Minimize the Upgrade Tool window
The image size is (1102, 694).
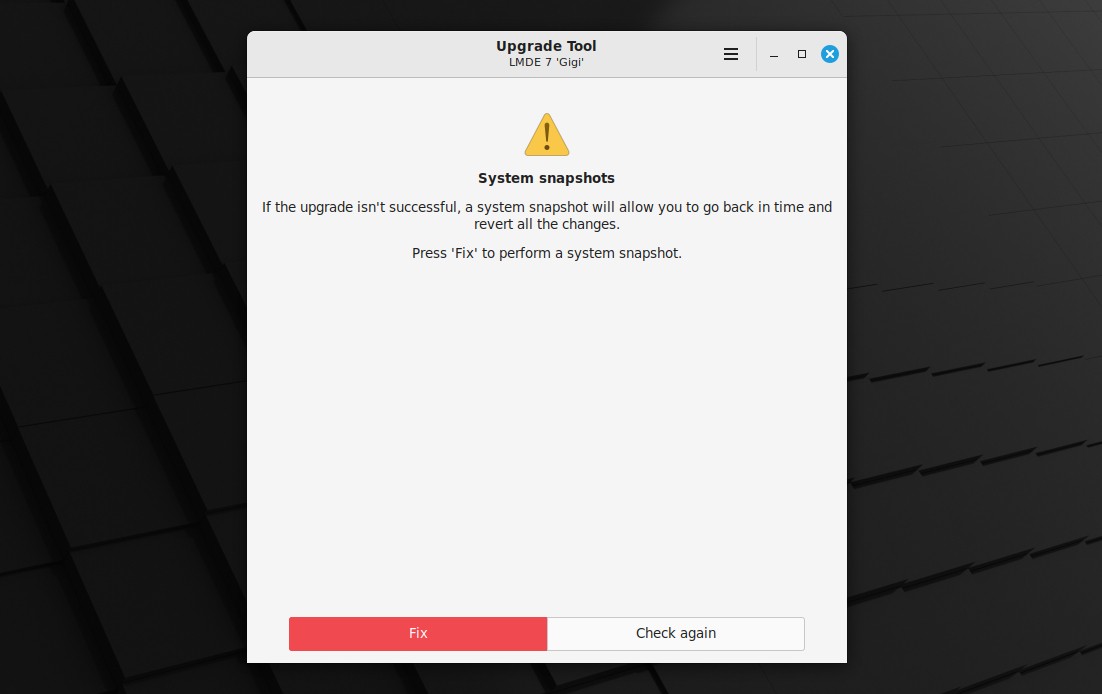pyautogui.click(x=774, y=54)
